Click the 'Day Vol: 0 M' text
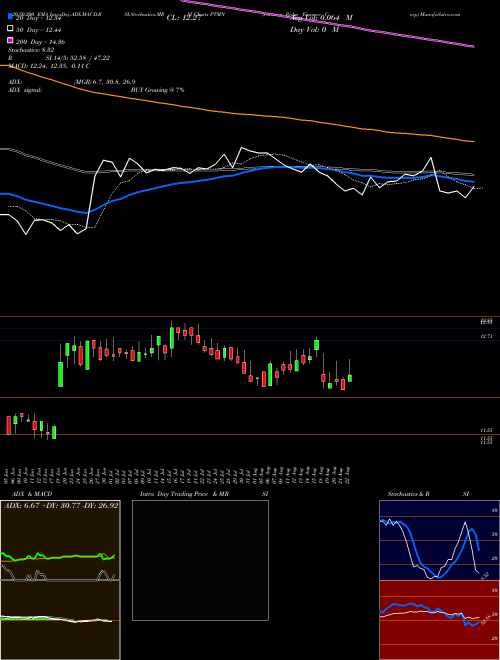 point(314,30)
